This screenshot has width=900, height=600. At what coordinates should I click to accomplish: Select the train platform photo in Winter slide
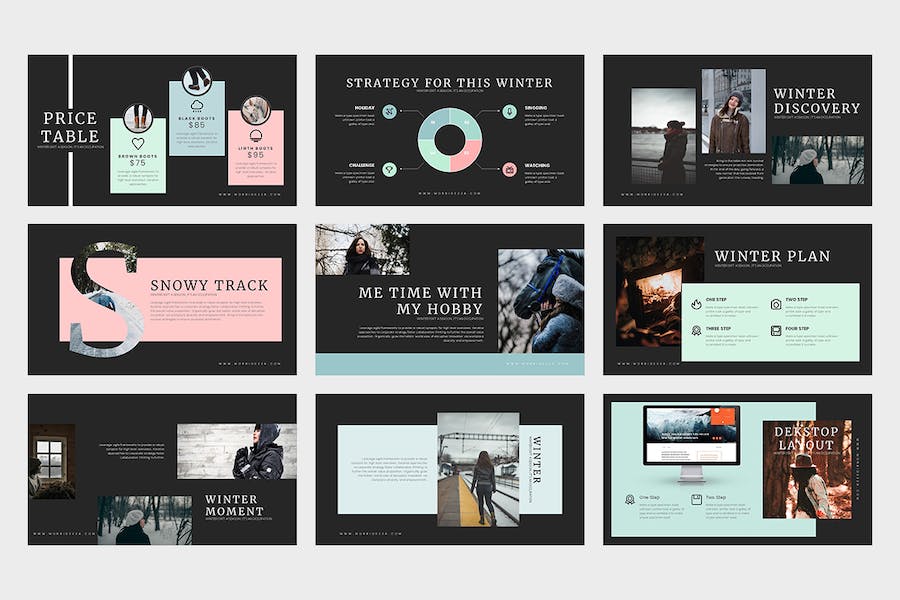coord(478,469)
